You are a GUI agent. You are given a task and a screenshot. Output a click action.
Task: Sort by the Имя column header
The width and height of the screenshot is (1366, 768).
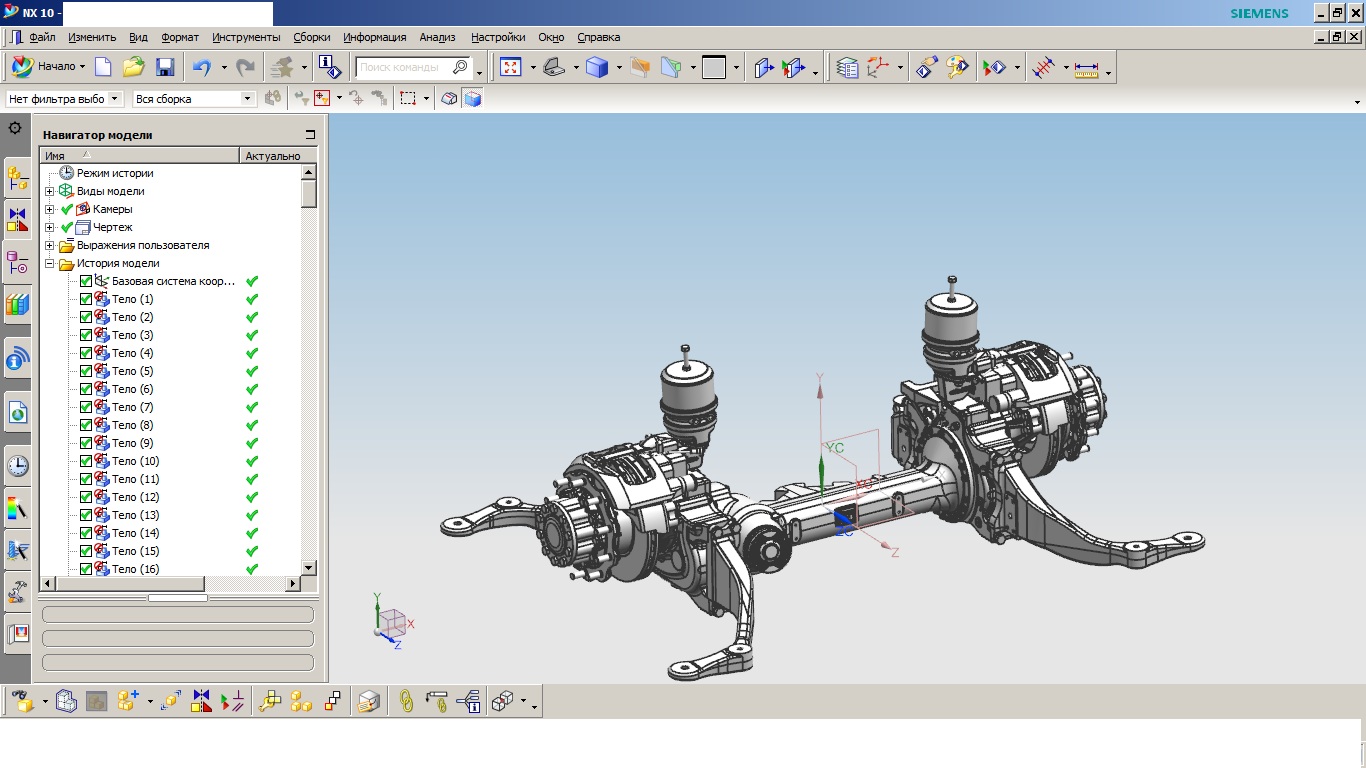point(140,156)
